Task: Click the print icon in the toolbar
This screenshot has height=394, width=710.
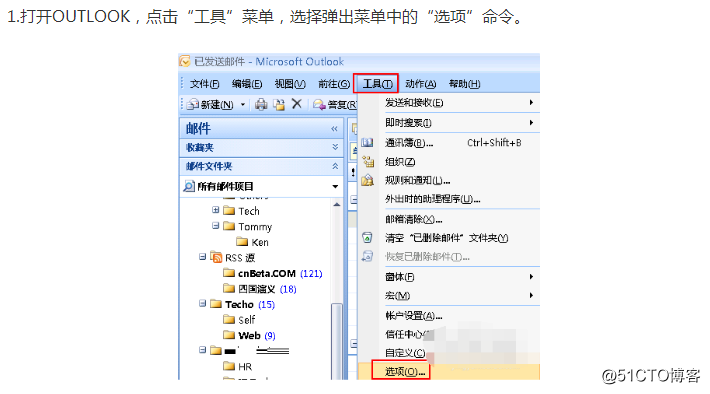Action: (x=261, y=105)
